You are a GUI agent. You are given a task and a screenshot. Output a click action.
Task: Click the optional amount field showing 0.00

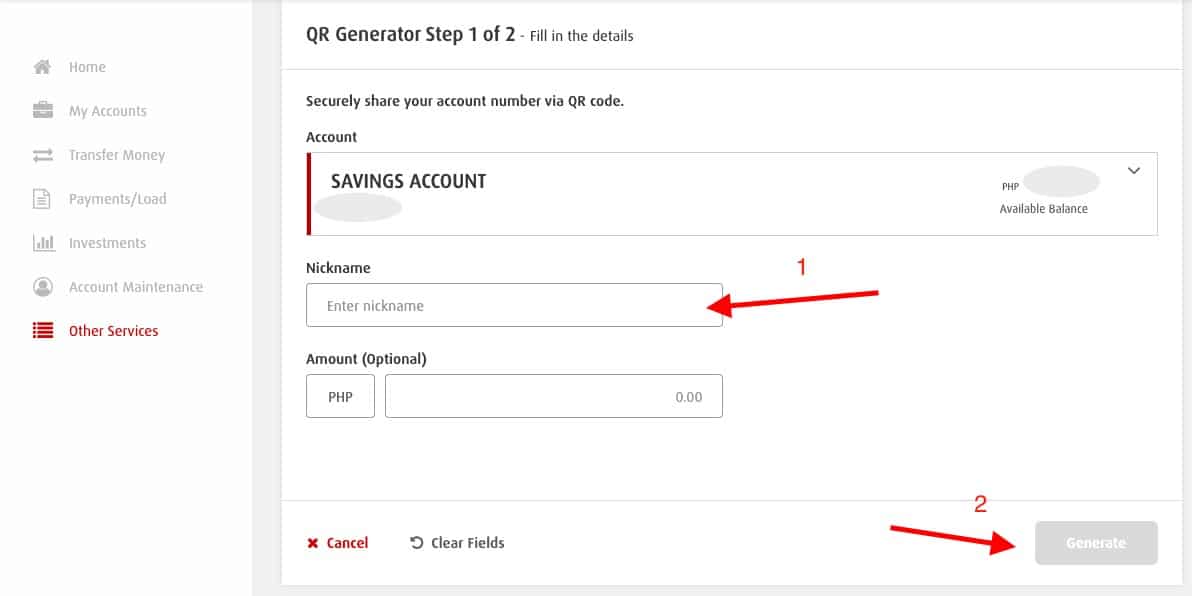click(553, 396)
